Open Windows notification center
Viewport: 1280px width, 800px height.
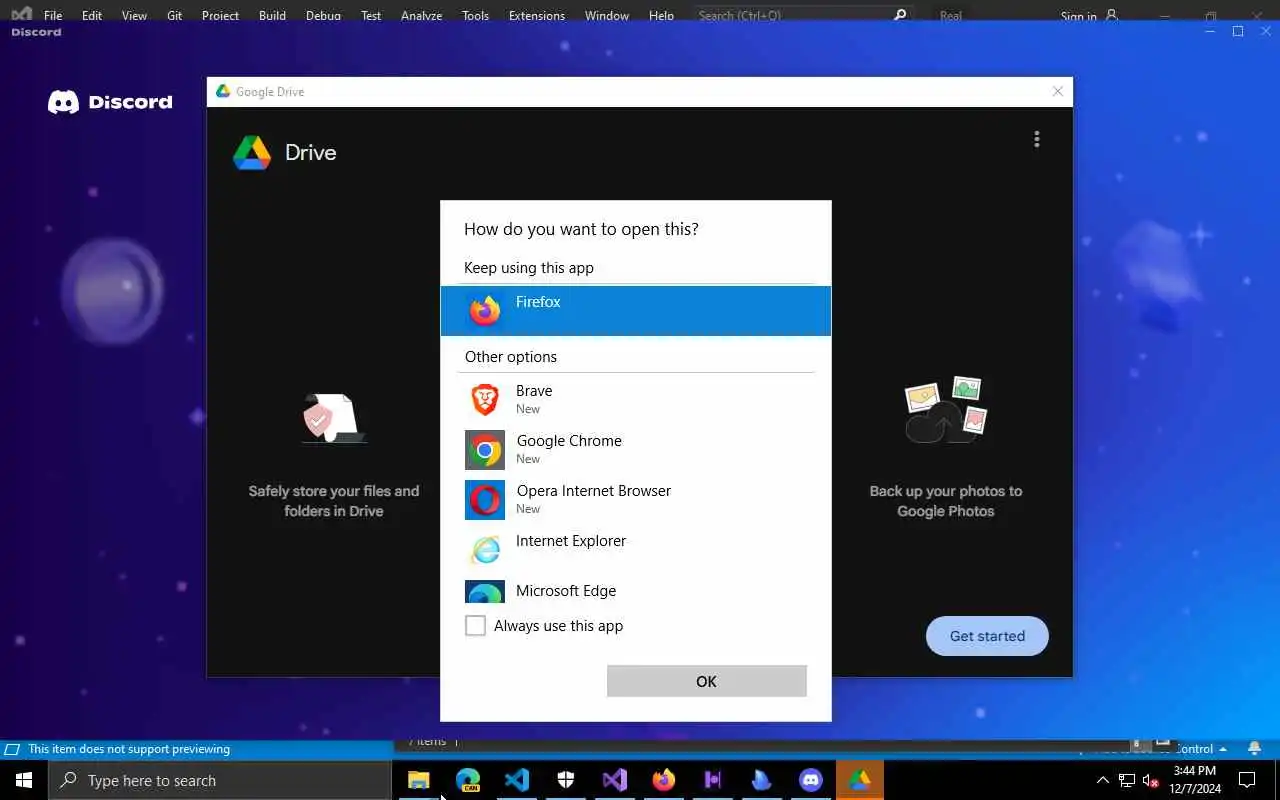pos(1247,780)
